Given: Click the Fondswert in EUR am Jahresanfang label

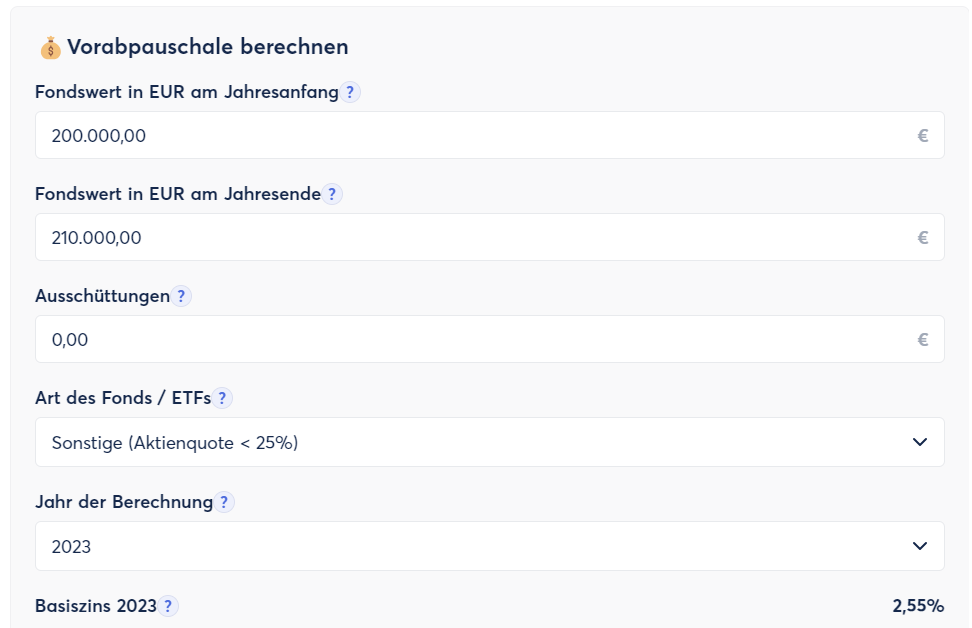Looking at the screenshot, I should click(x=187, y=92).
